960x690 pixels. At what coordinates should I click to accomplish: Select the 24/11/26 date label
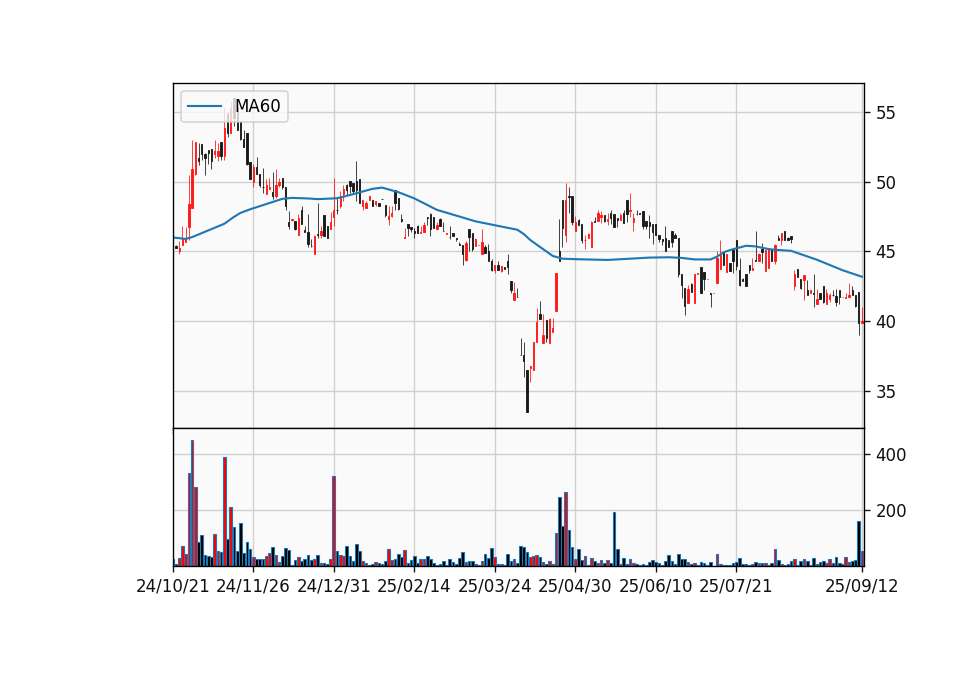(x=253, y=586)
